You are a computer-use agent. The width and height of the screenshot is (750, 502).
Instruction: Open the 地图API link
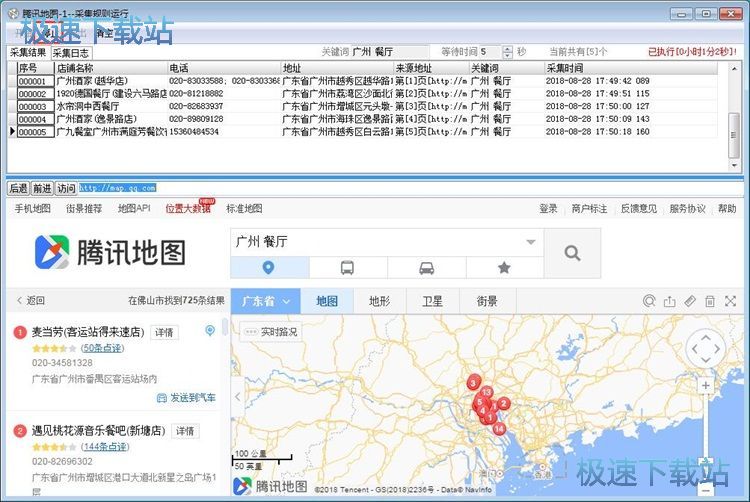[134, 208]
